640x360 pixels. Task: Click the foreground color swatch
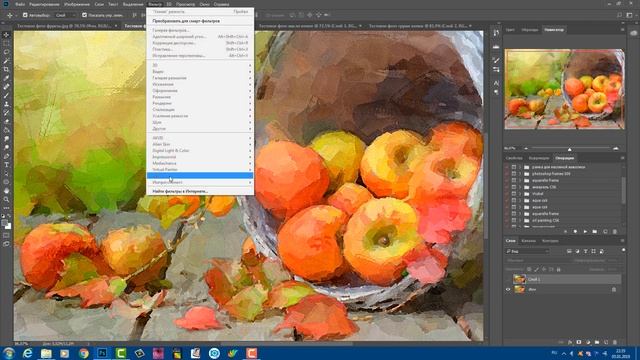tap(4, 223)
